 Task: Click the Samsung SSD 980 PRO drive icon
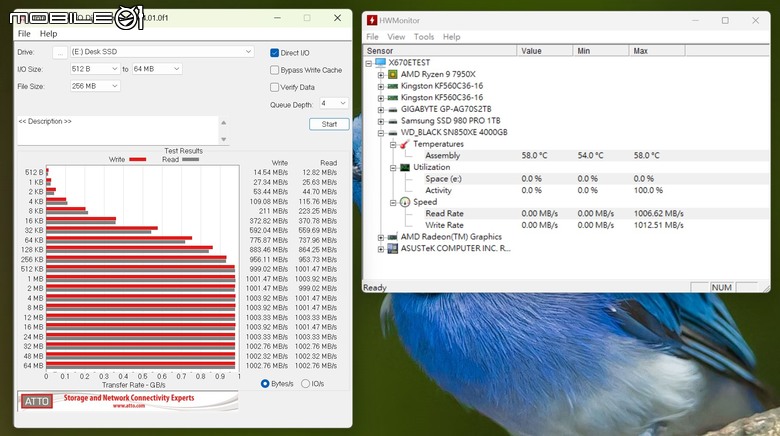pos(392,121)
